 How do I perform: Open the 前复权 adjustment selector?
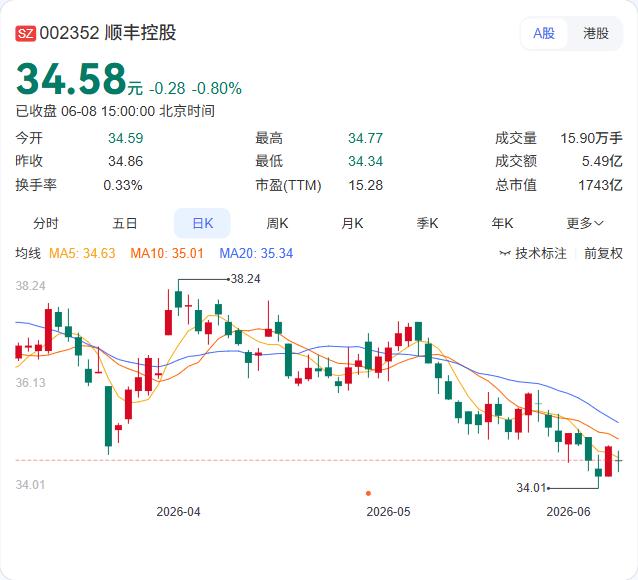[x=603, y=253]
